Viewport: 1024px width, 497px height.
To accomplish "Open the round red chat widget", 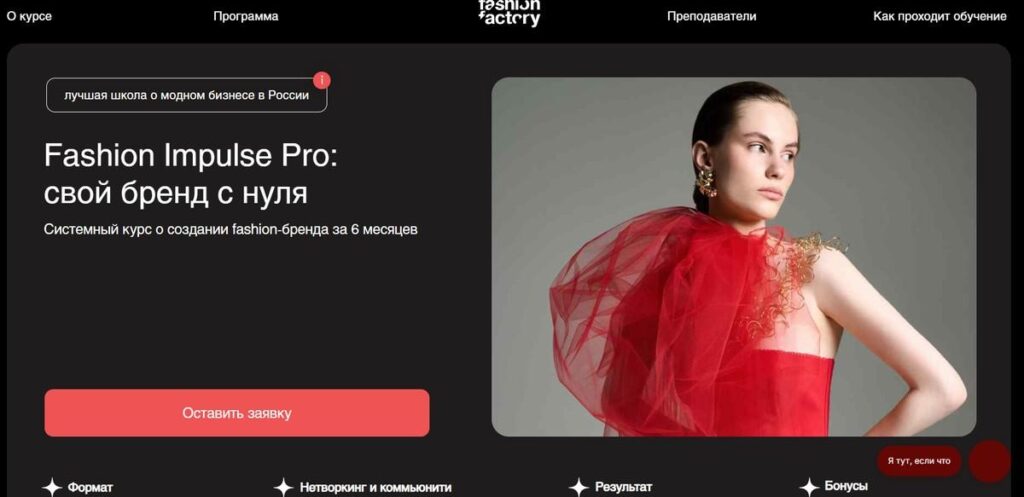I will (x=989, y=461).
